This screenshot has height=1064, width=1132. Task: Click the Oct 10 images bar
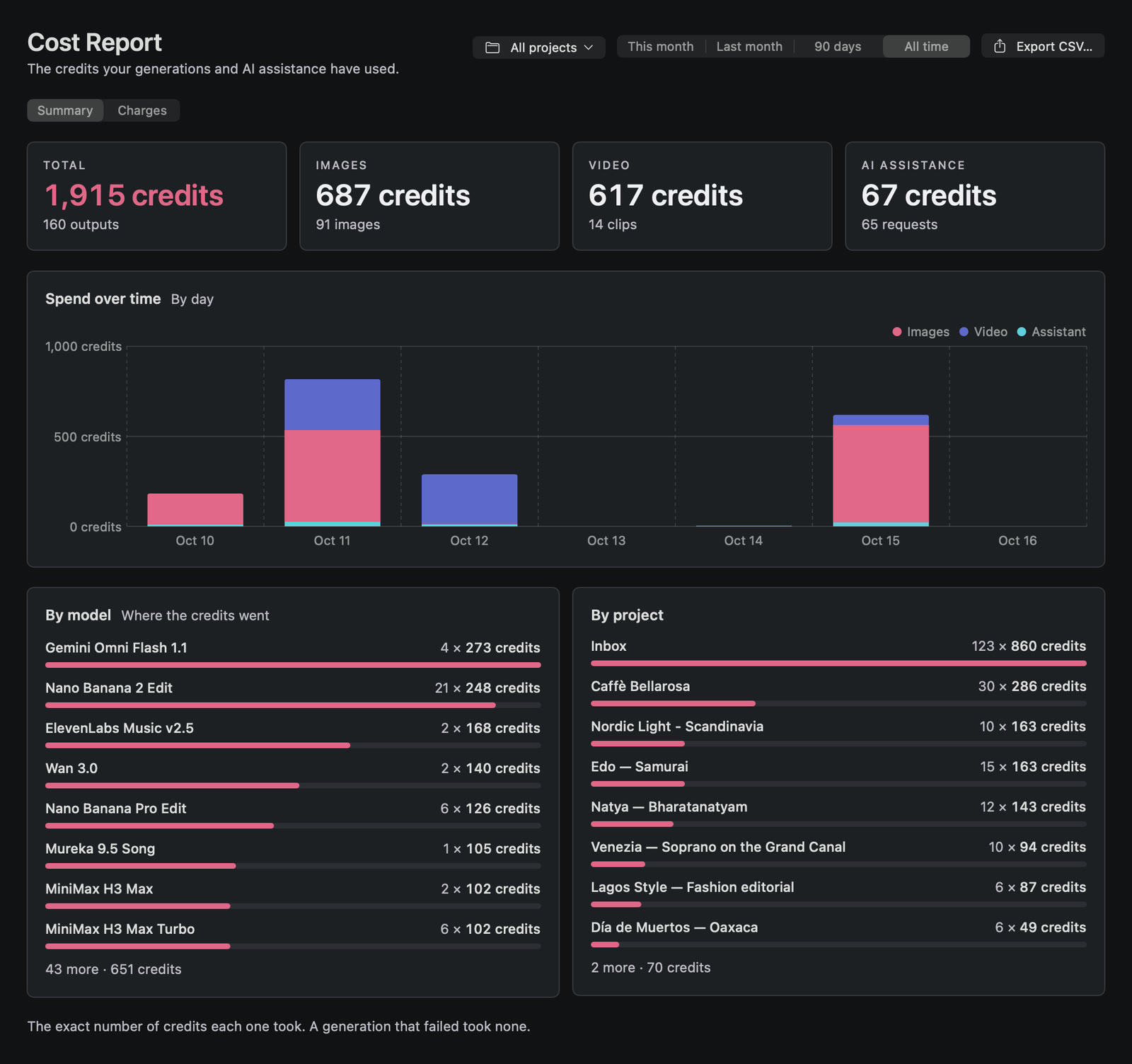[195, 509]
